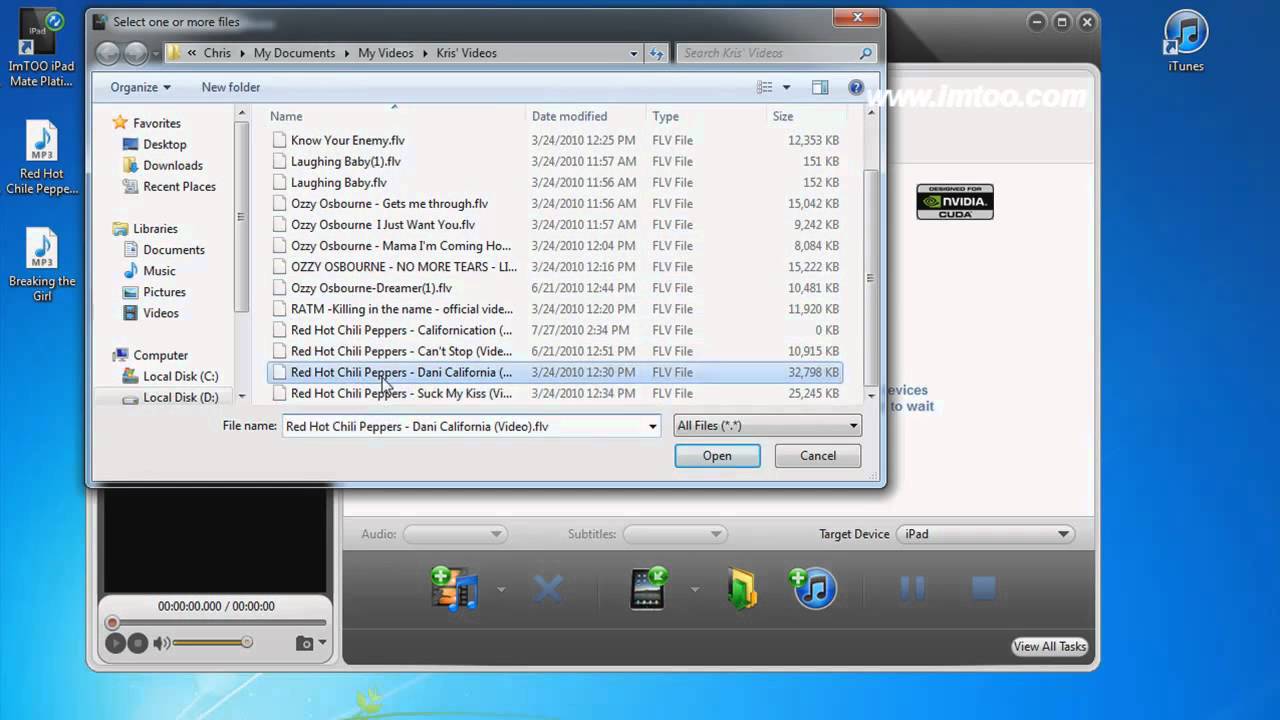1280x720 pixels.
Task: Select Breaking the Girl MP3 desktop icon
Action: (41, 265)
